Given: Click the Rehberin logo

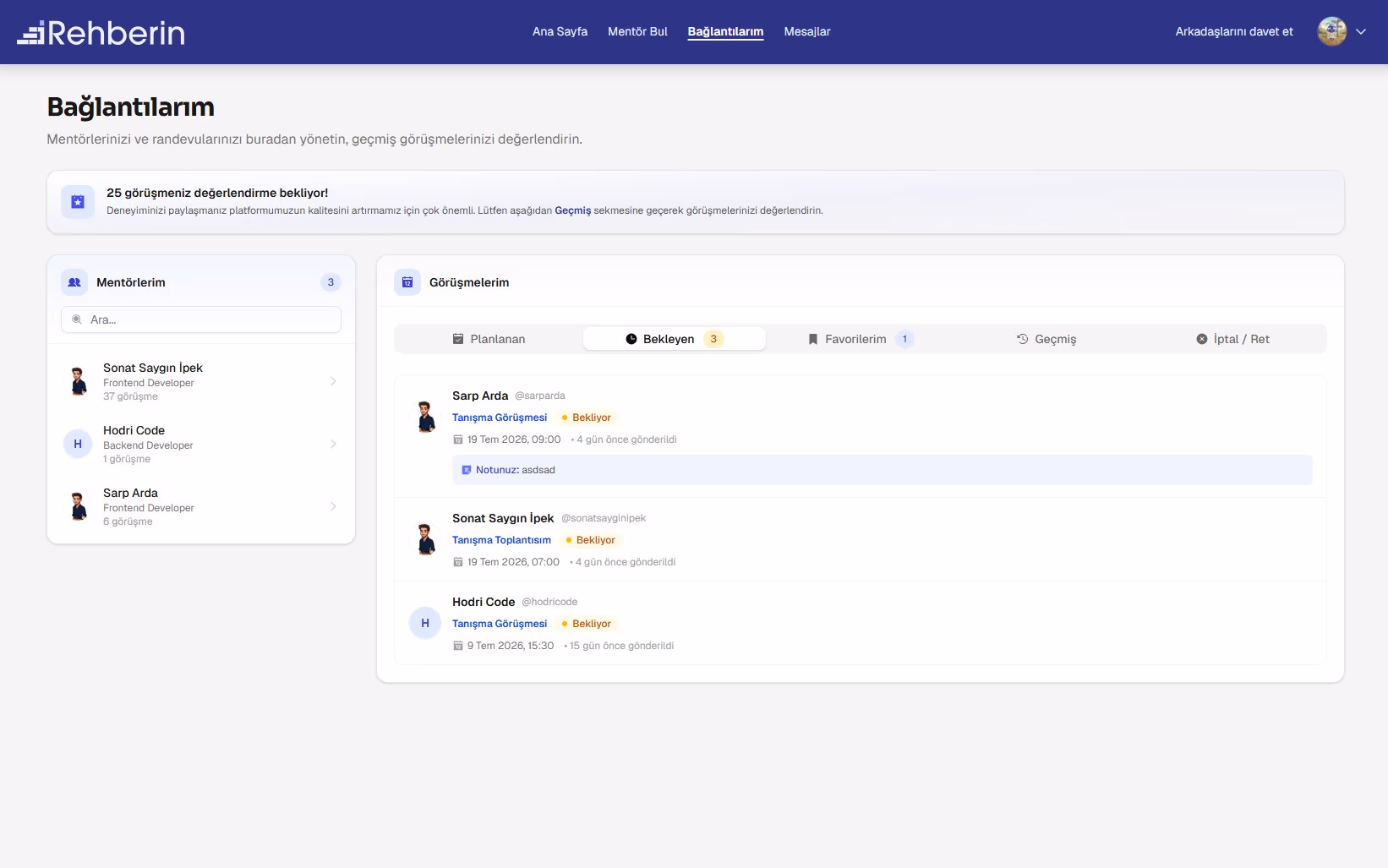Looking at the screenshot, I should 101,32.
